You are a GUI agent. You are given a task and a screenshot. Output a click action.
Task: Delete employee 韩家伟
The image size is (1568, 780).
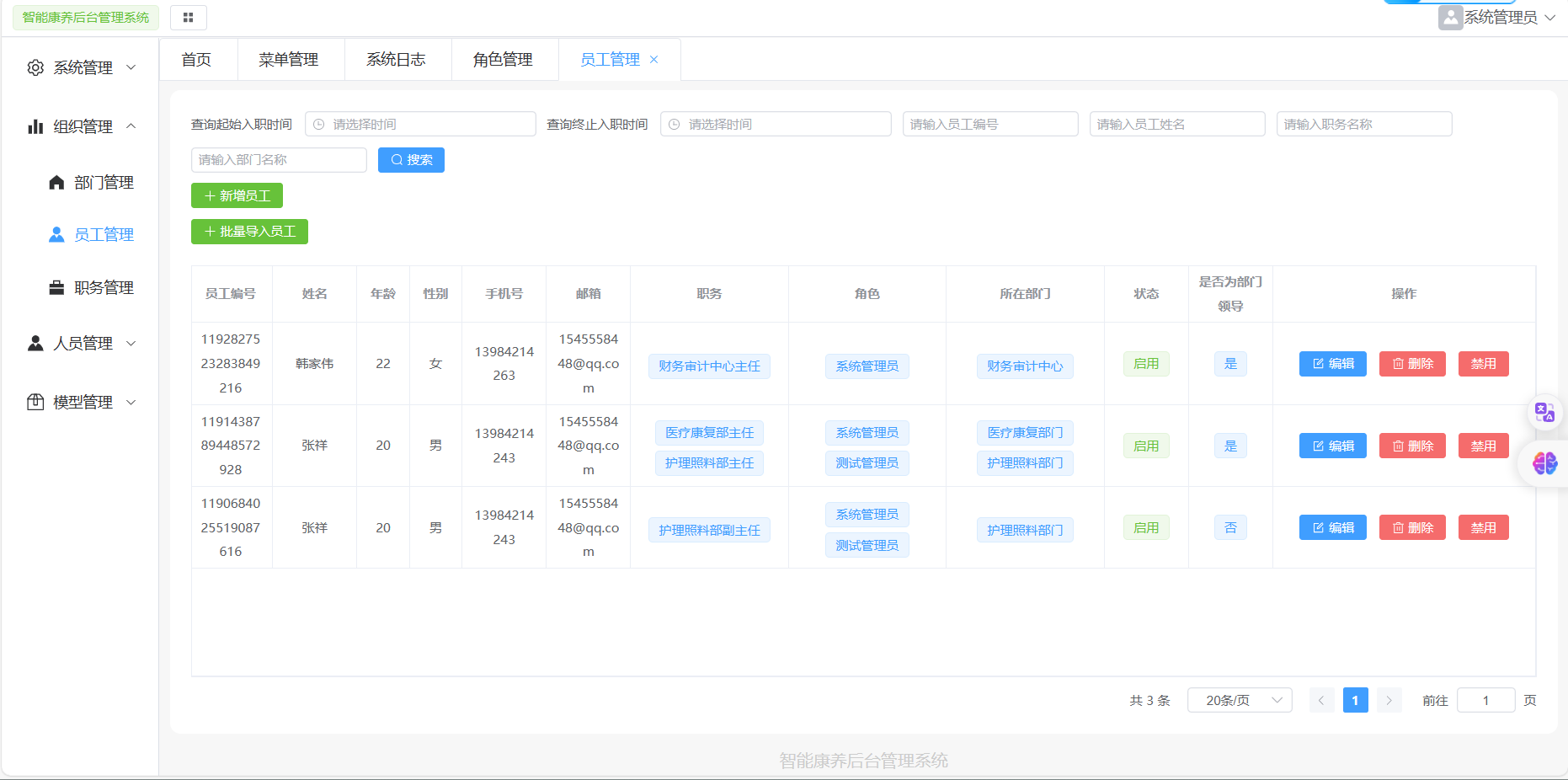point(1412,364)
